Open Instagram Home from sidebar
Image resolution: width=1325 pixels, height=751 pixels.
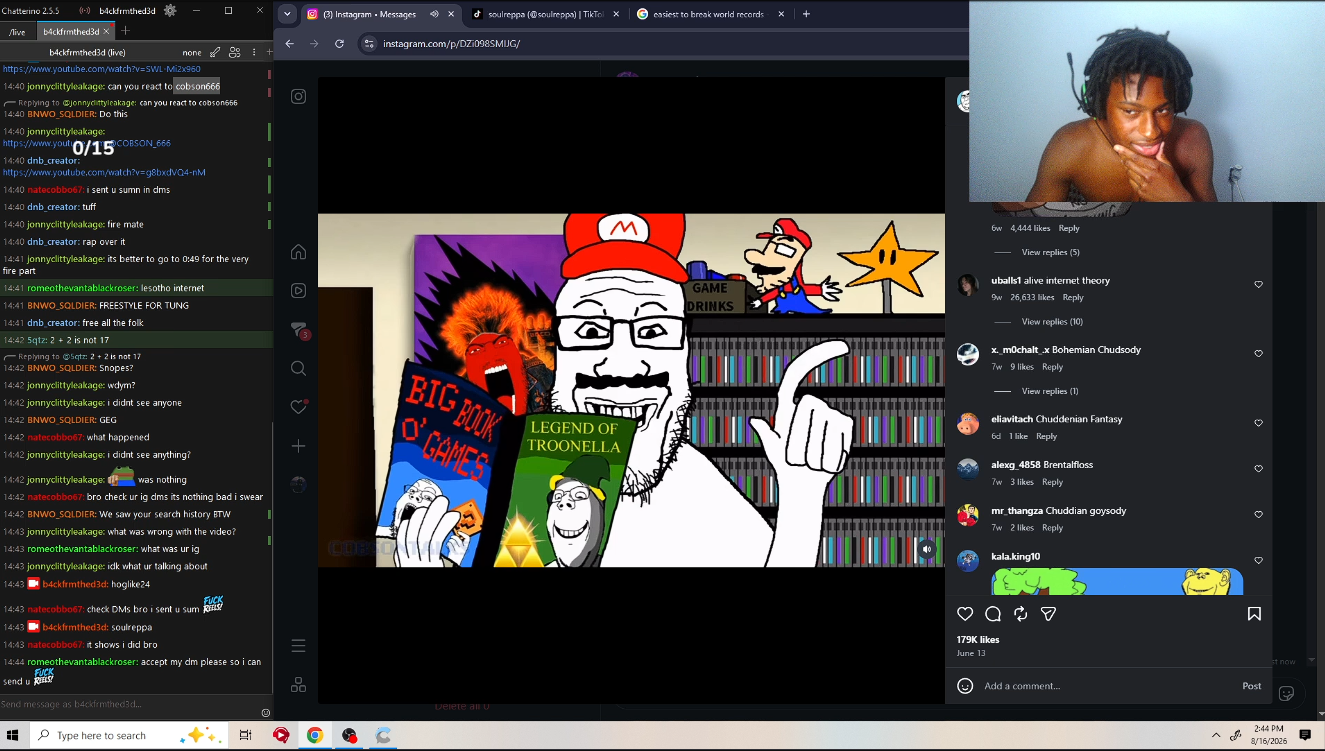coord(298,252)
